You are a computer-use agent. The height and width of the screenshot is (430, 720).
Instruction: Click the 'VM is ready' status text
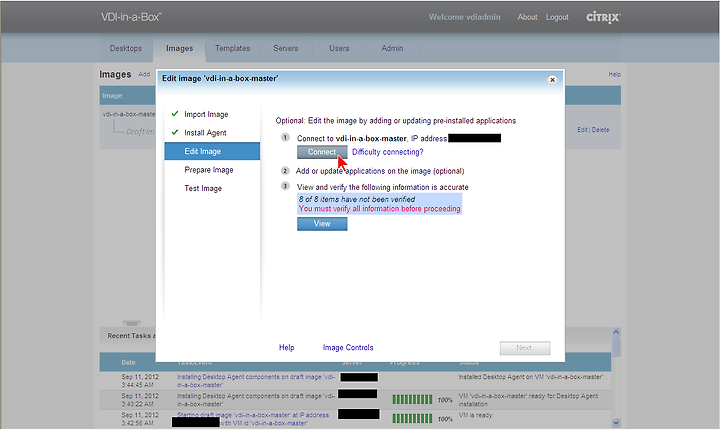coord(475,415)
